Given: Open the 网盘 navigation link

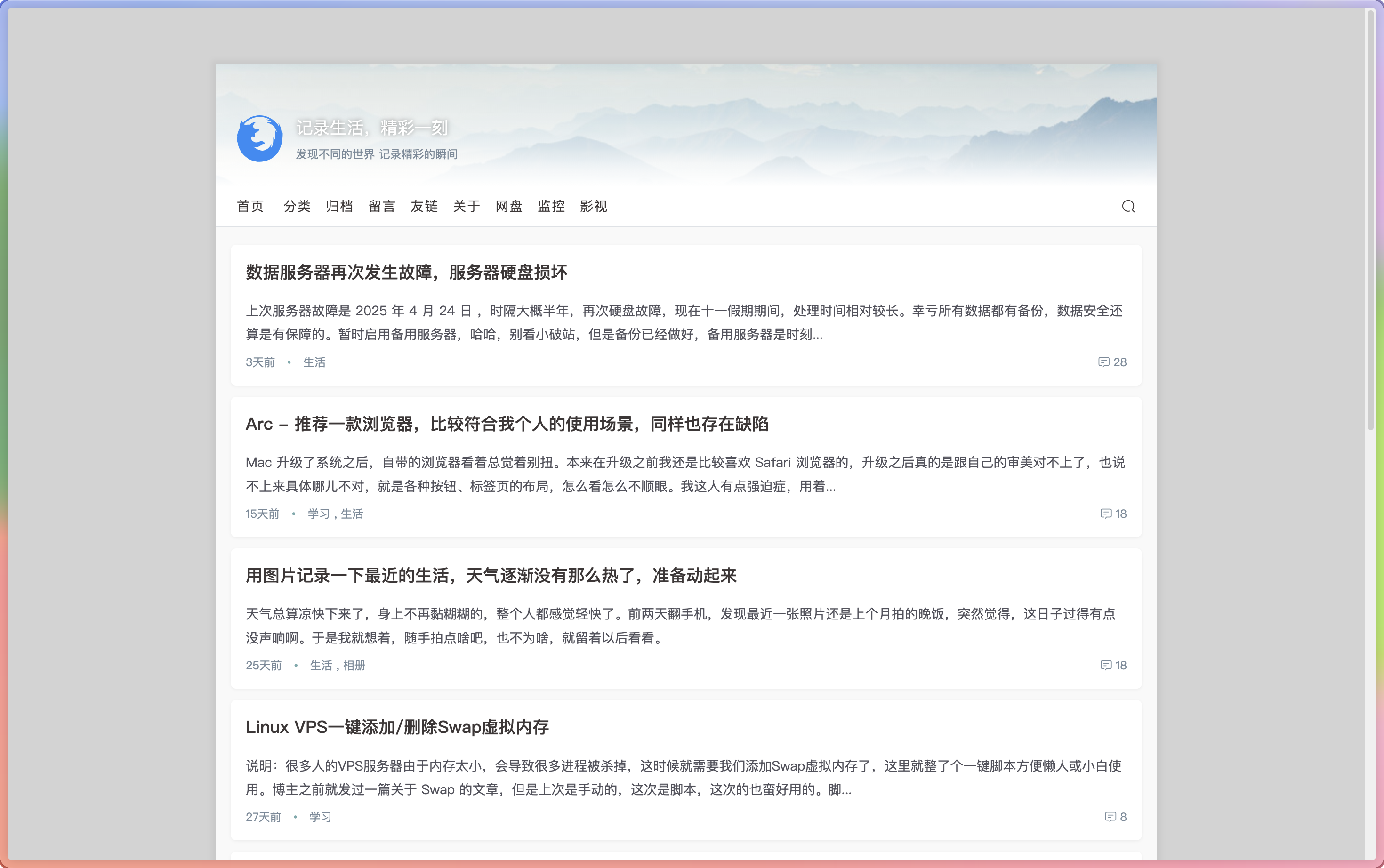Looking at the screenshot, I should [x=508, y=206].
